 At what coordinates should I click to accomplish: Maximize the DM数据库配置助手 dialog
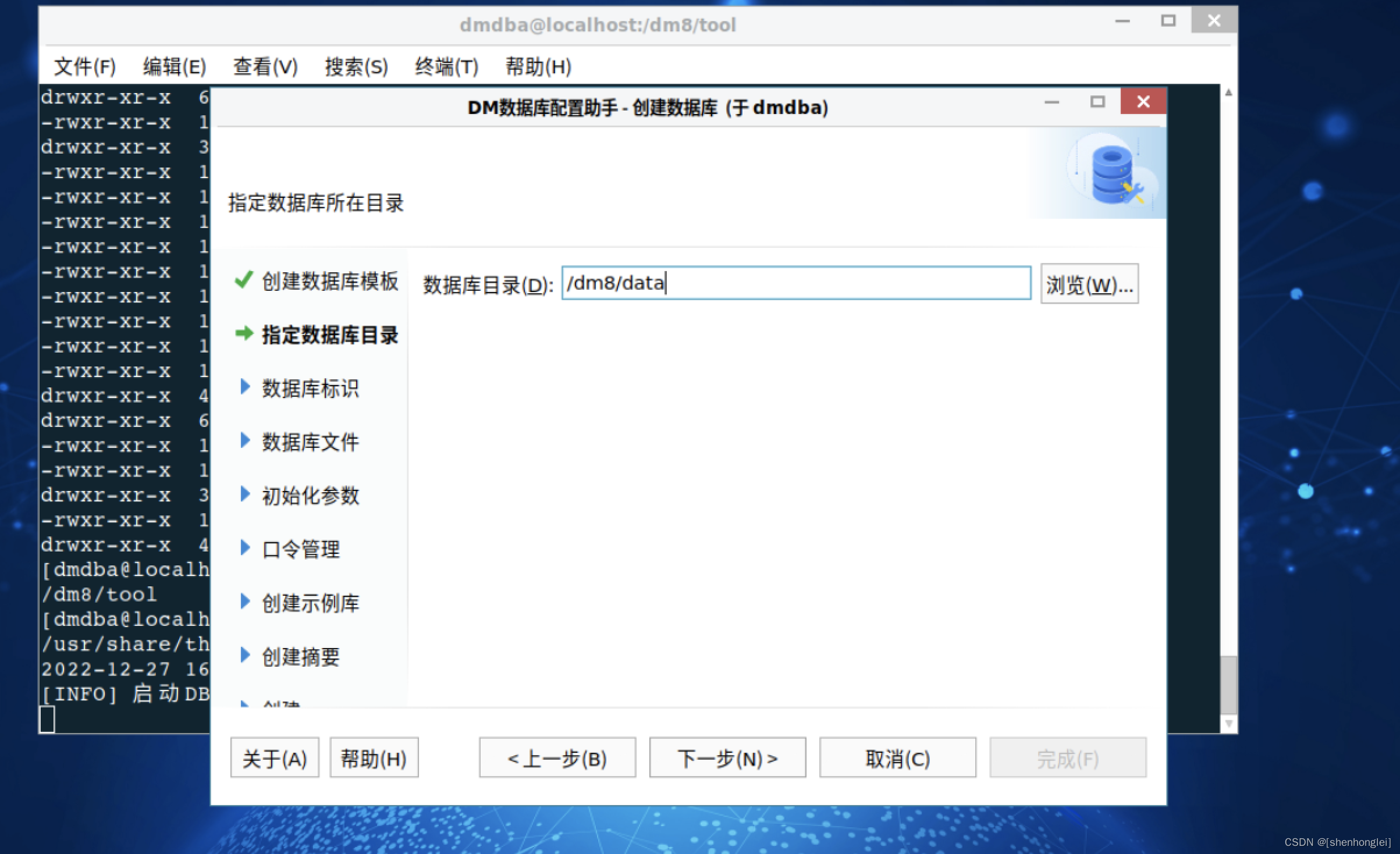(1097, 102)
